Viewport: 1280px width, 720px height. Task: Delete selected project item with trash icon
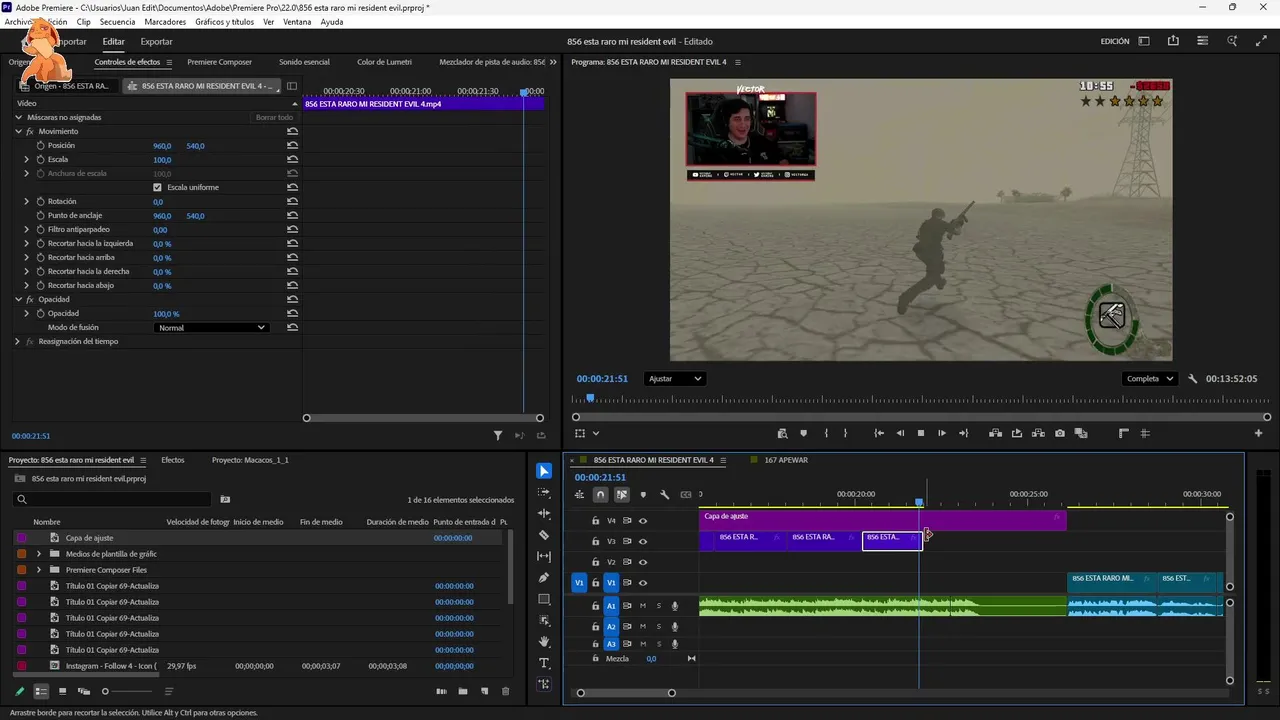pyautogui.click(x=505, y=691)
